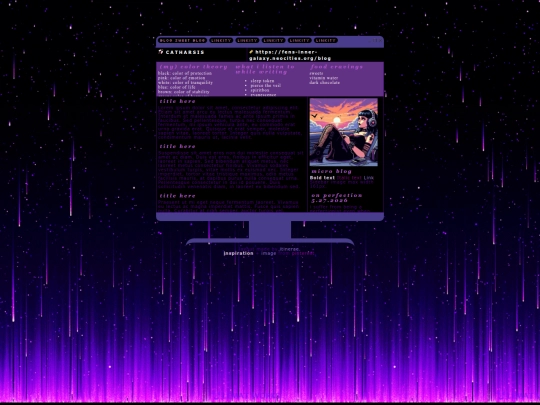Select the third 'title here' post heading

[x=177, y=196]
